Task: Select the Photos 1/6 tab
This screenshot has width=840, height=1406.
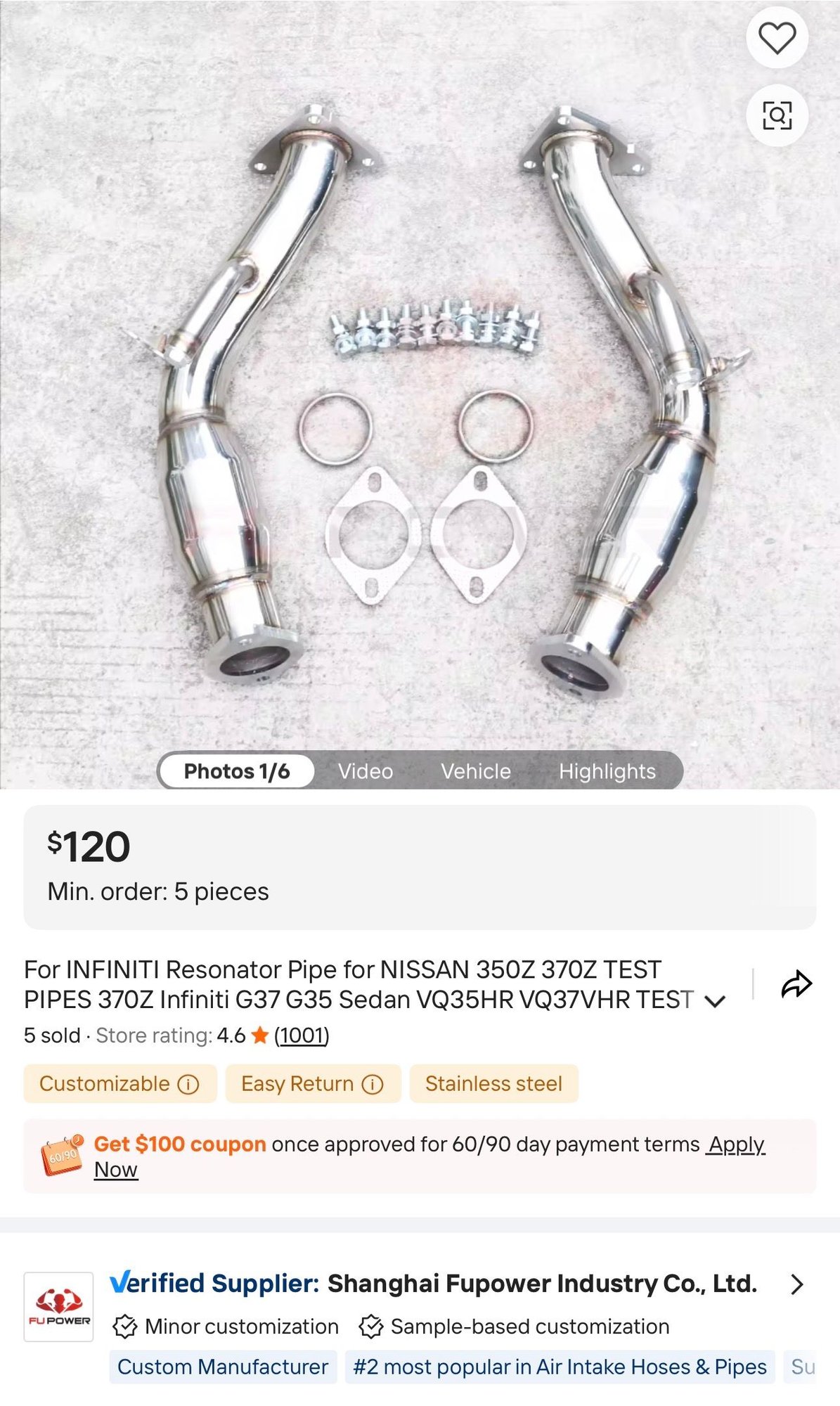Action: [237, 771]
